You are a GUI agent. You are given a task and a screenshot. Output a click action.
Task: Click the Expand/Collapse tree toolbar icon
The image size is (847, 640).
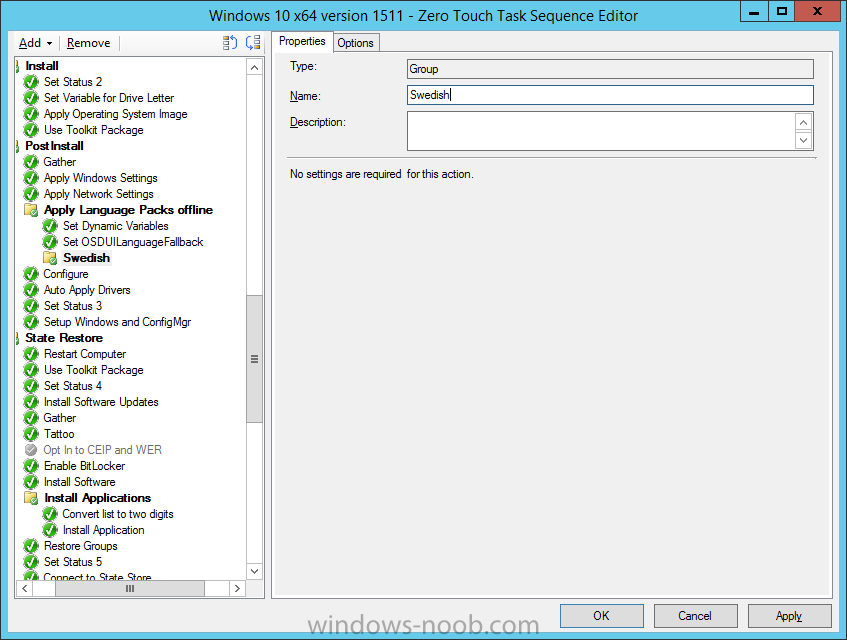[253, 43]
